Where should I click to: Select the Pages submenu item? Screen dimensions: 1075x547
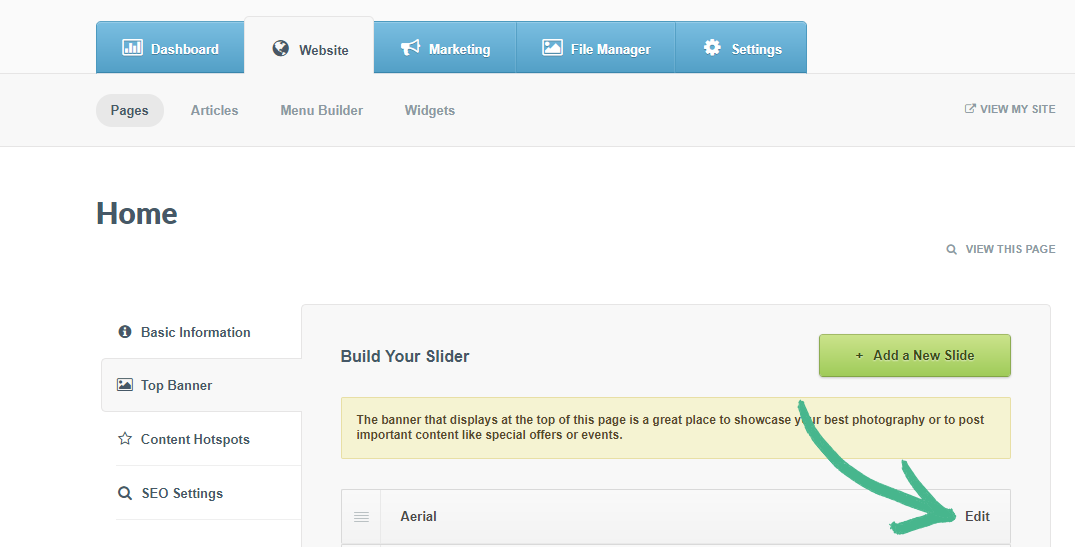click(130, 110)
